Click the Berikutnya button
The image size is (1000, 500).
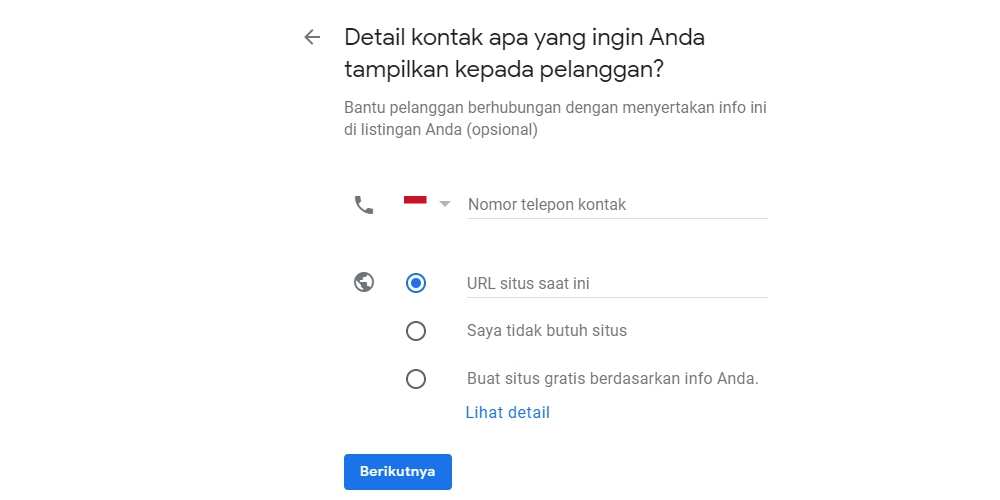click(x=398, y=472)
